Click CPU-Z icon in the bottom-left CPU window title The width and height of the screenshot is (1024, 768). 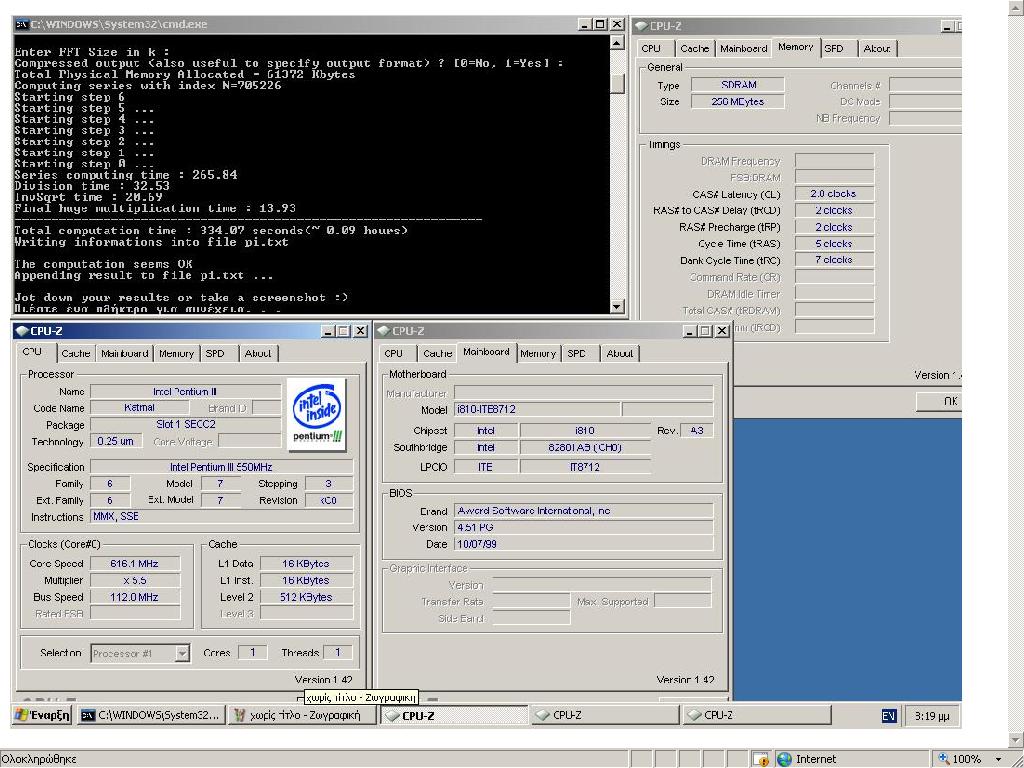point(22,331)
